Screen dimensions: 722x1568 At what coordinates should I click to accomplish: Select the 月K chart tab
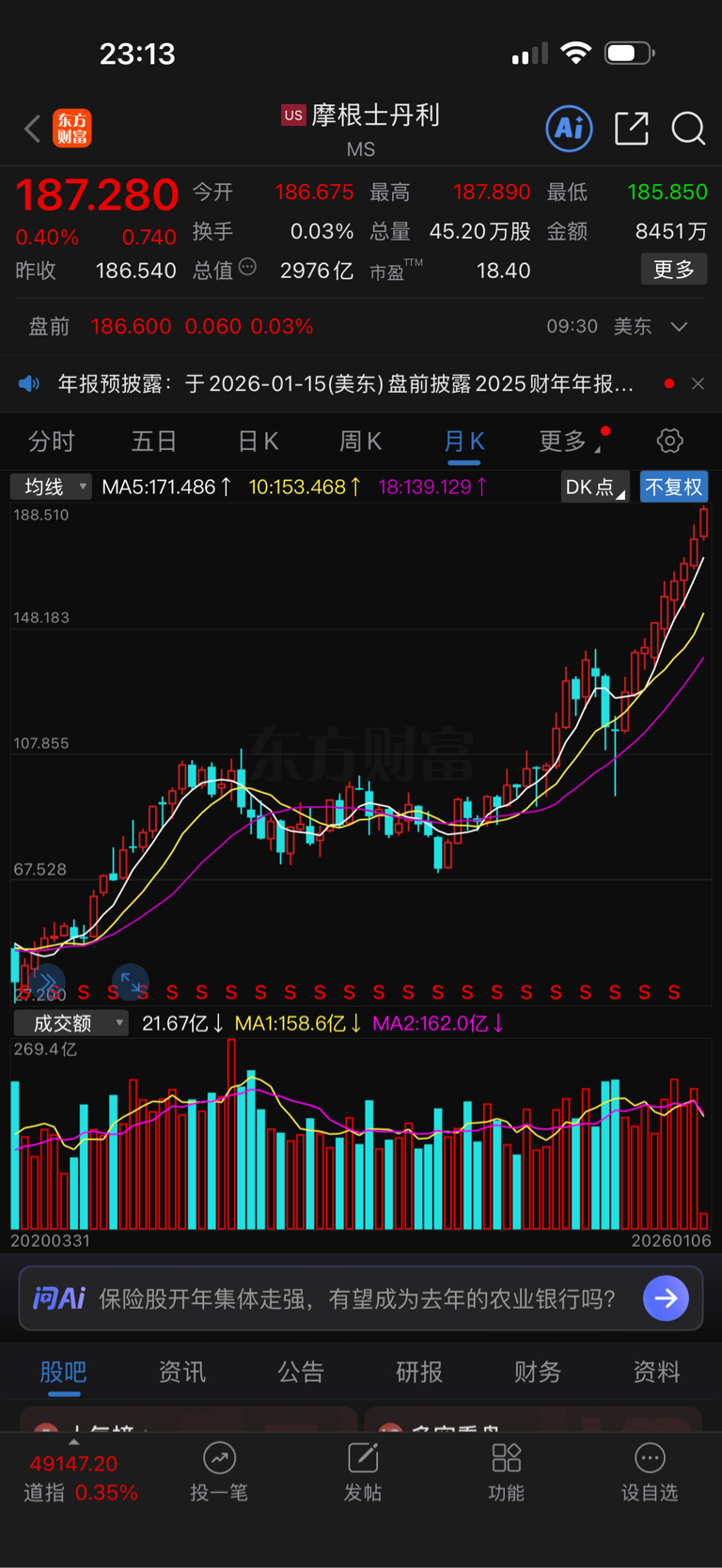[x=464, y=441]
